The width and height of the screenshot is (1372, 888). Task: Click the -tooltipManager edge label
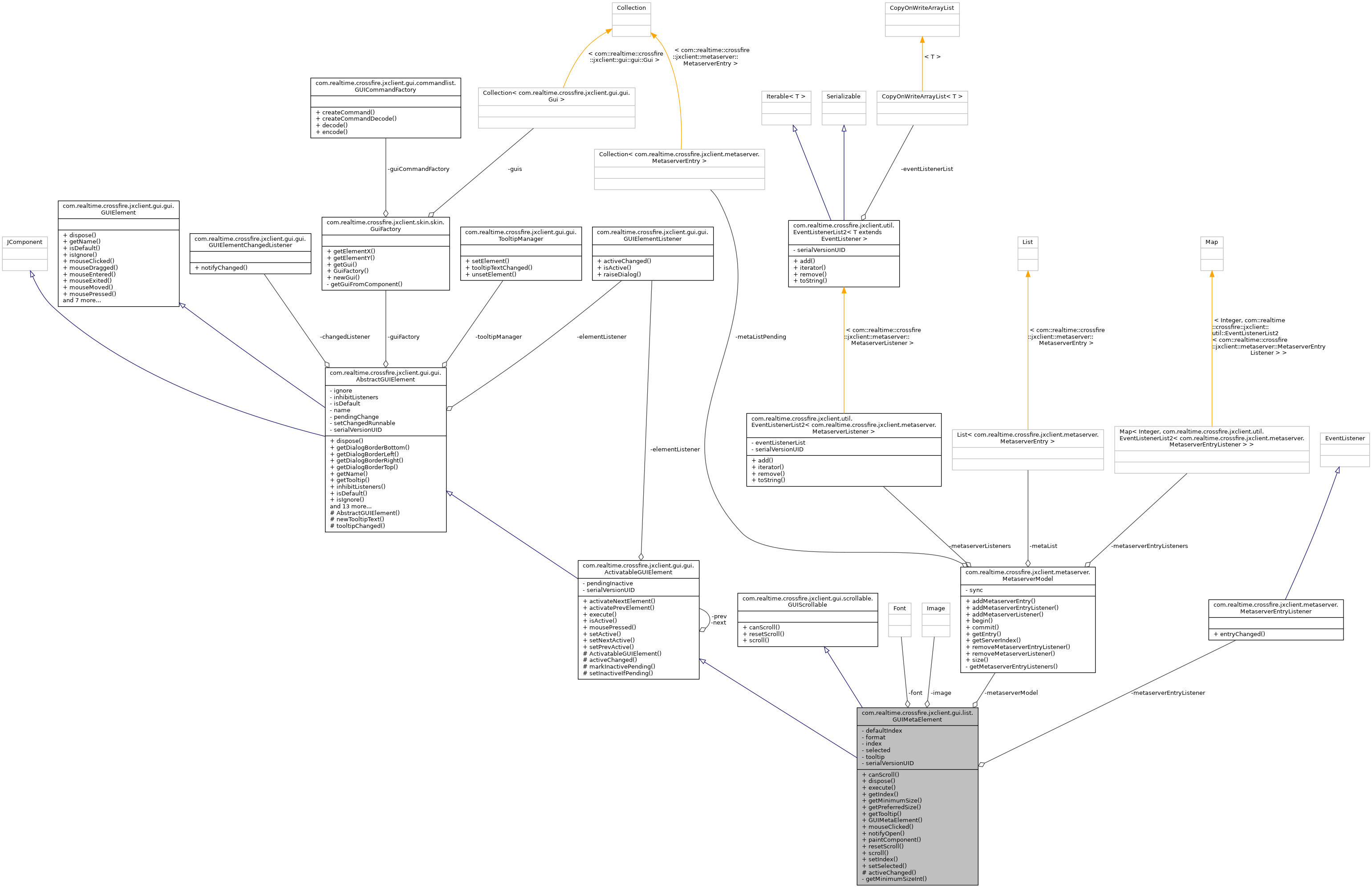click(x=499, y=337)
